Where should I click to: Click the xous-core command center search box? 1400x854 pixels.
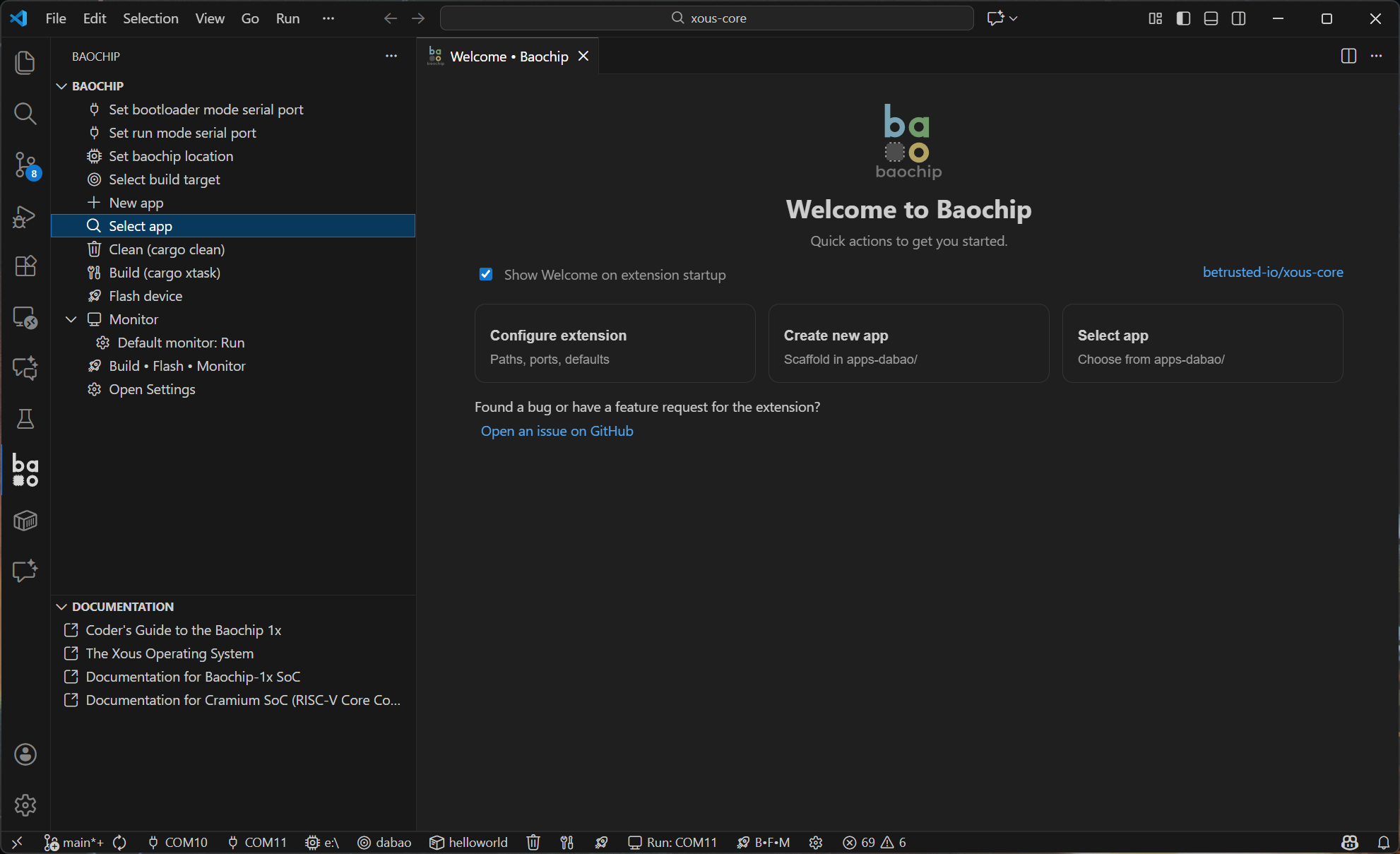(x=706, y=18)
